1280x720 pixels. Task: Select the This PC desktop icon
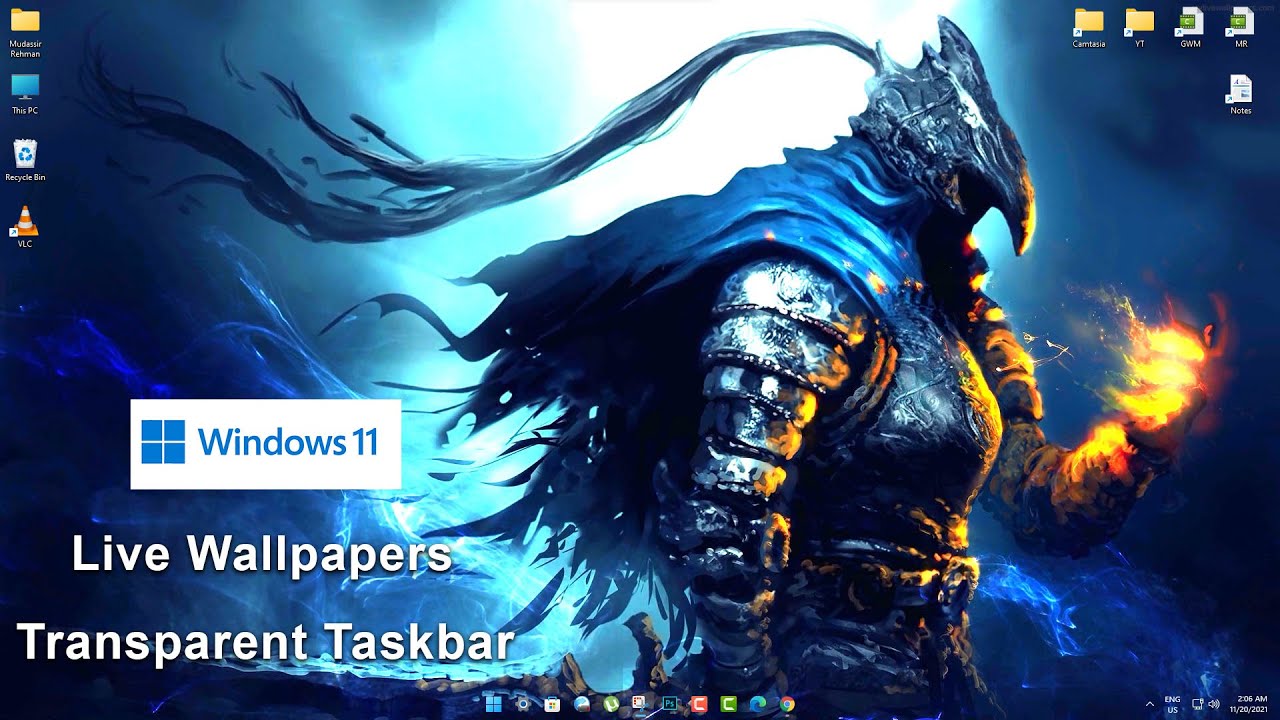click(25, 95)
